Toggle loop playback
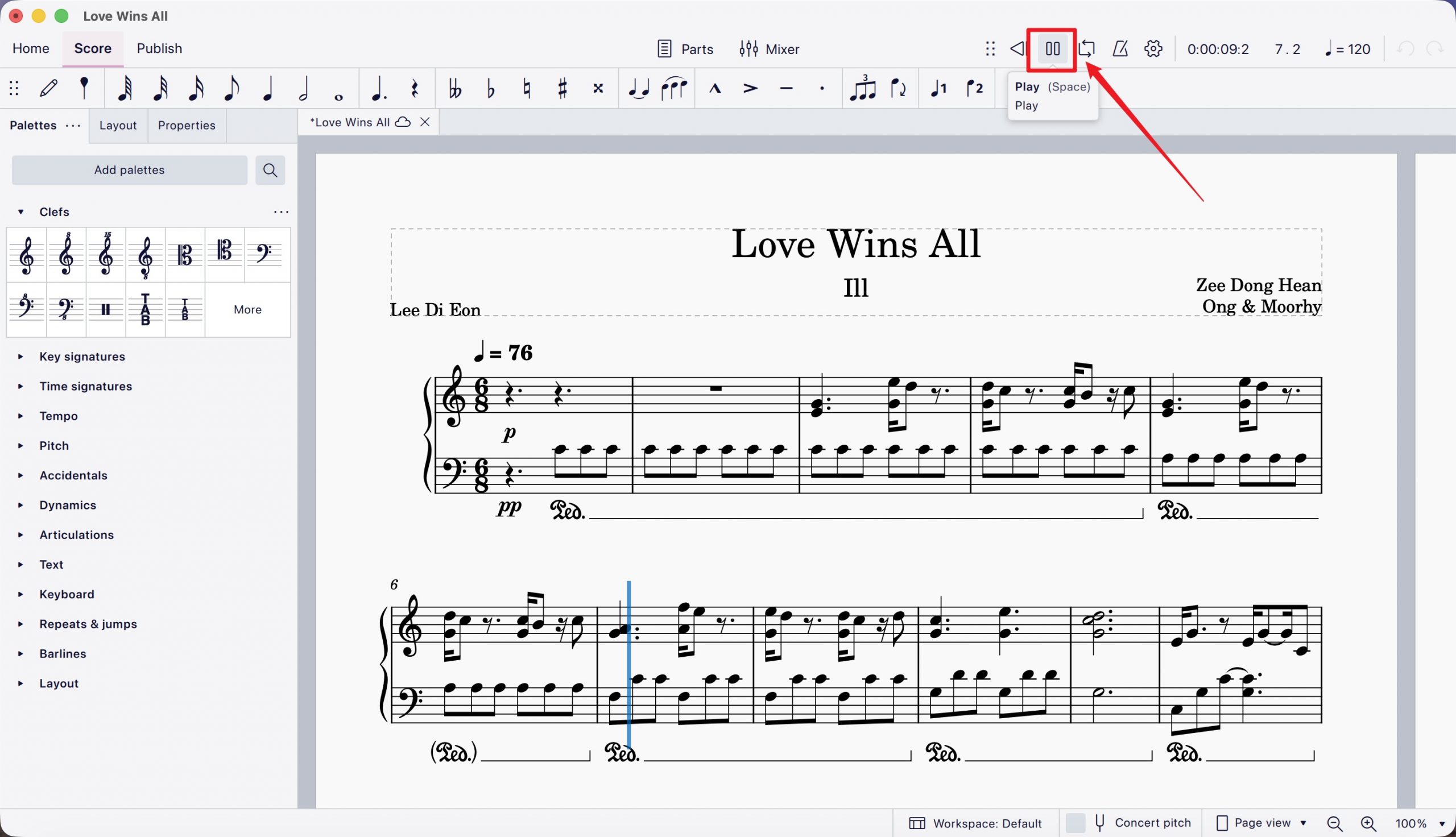The image size is (1456, 837). pos(1086,49)
